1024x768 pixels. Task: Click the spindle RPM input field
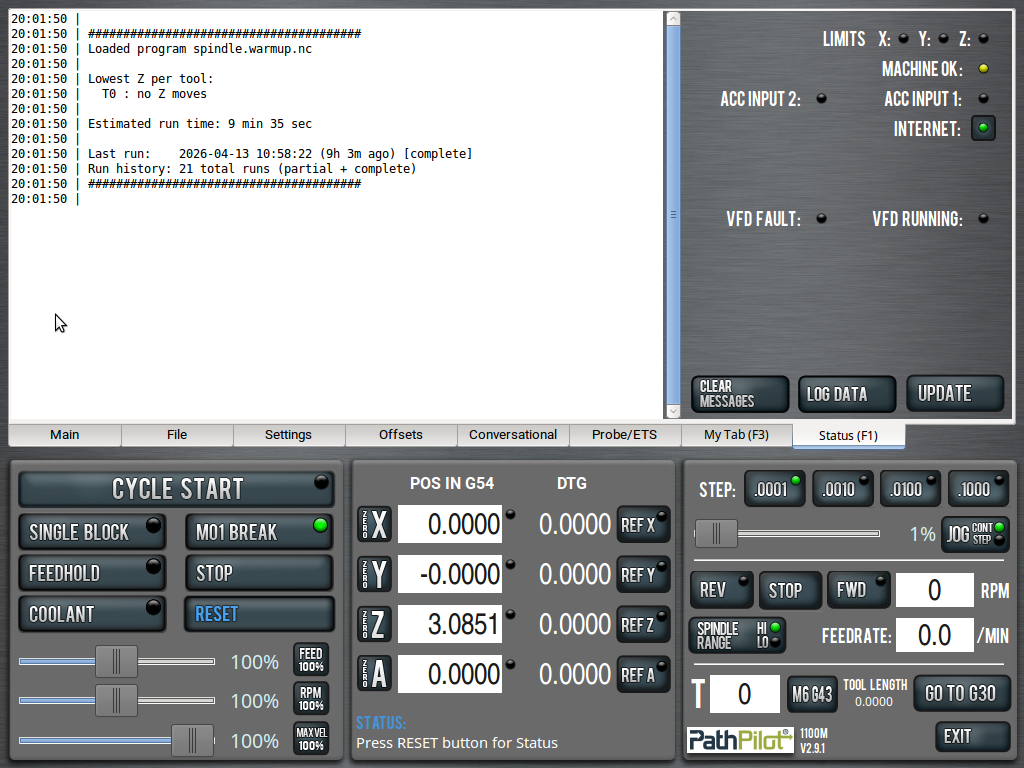pyautogui.click(x=934, y=590)
